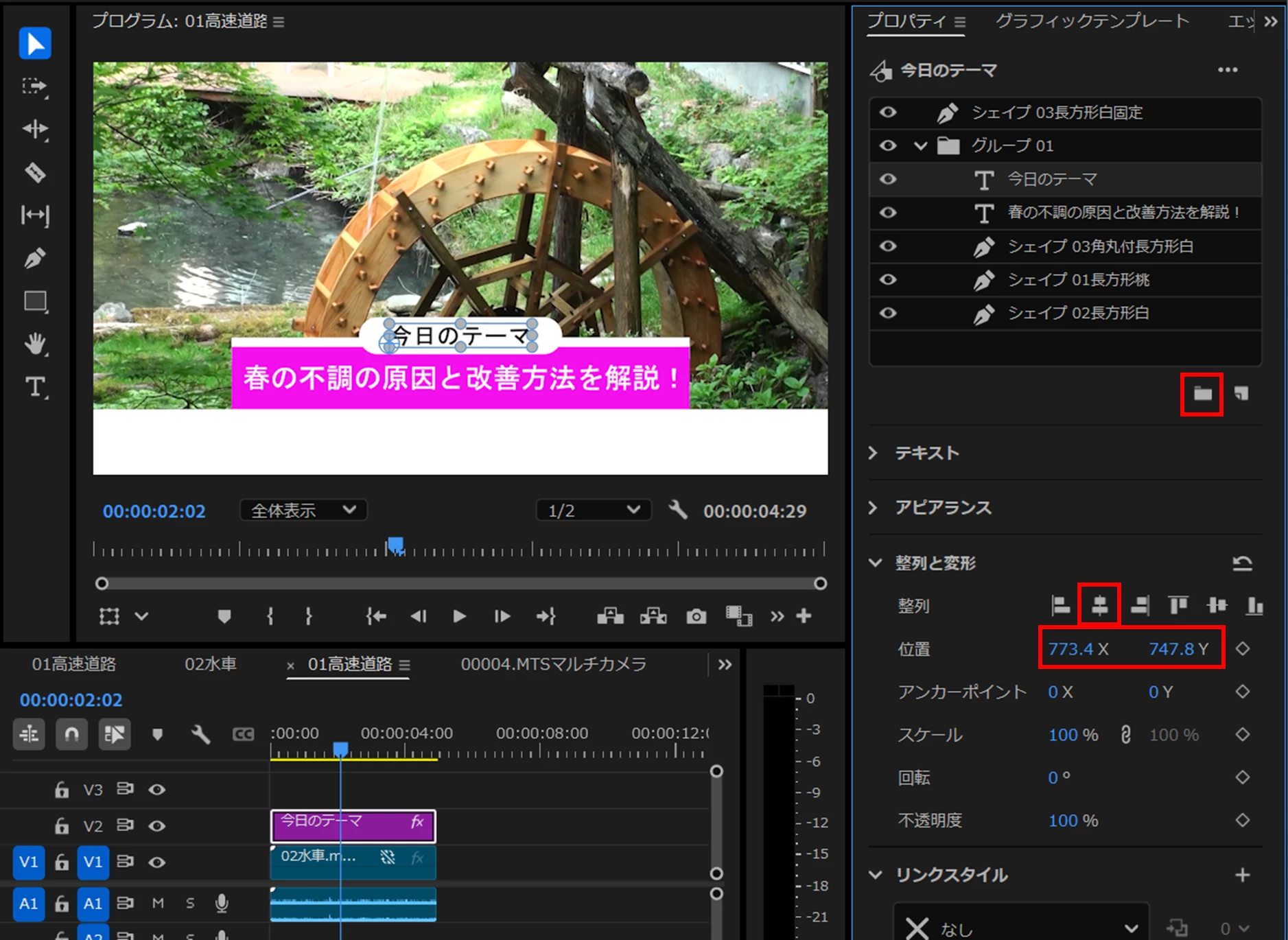1288x940 pixels.
Task: Click the 今日のテーマ clip on V2
Action: pos(353,826)
